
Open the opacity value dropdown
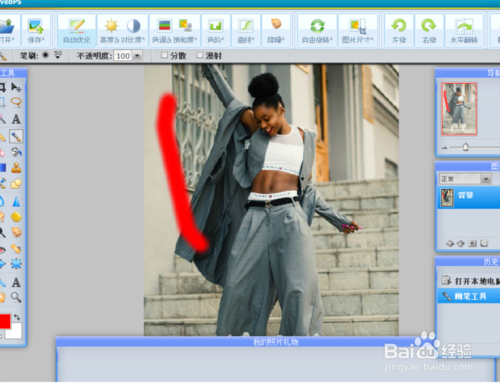(137, 56)
